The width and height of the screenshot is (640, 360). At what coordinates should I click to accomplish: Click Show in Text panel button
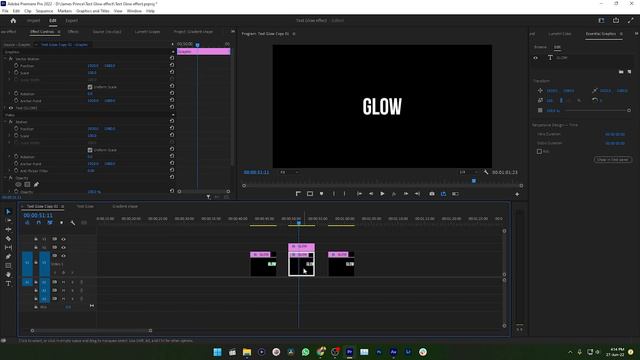(613, 160)
